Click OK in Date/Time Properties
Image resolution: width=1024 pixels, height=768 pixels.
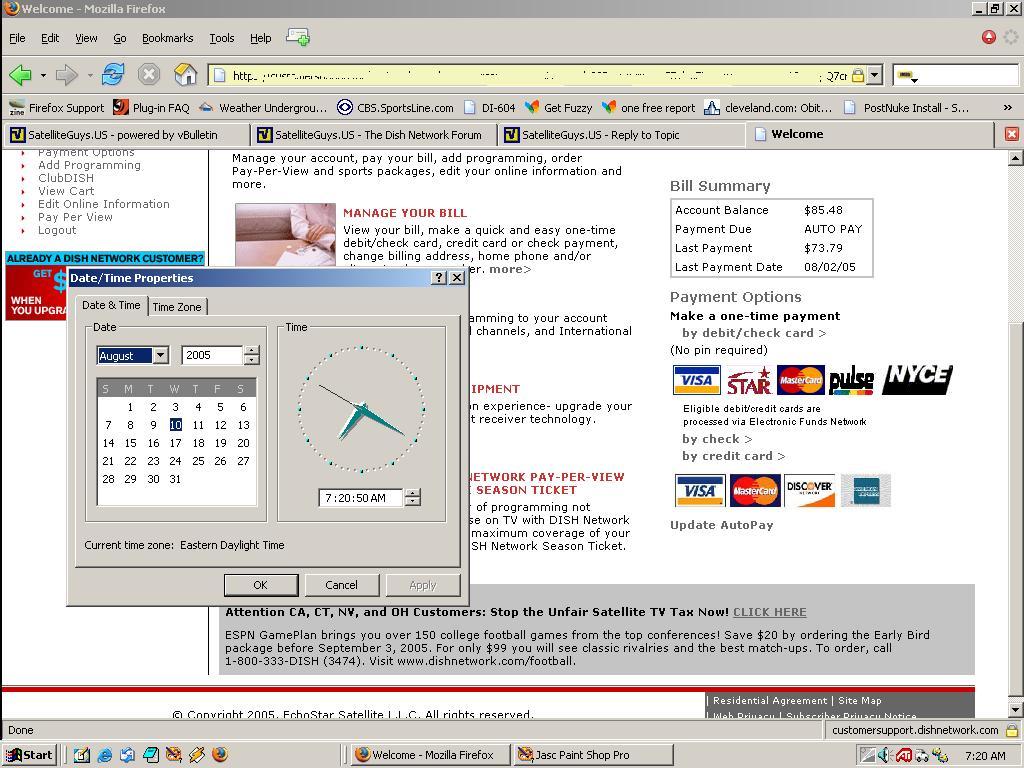[x=261, y=585]
